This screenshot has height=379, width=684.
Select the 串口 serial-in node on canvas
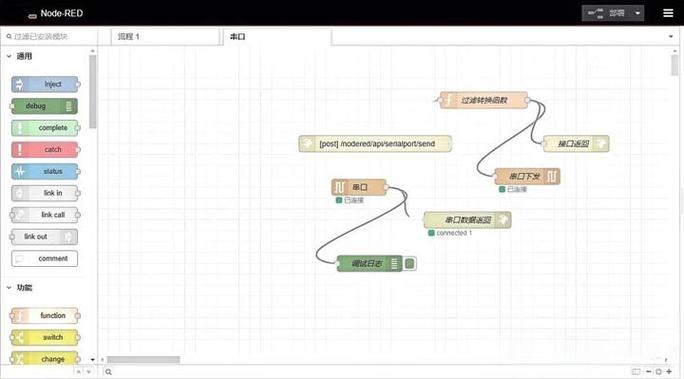pos(359,187)
